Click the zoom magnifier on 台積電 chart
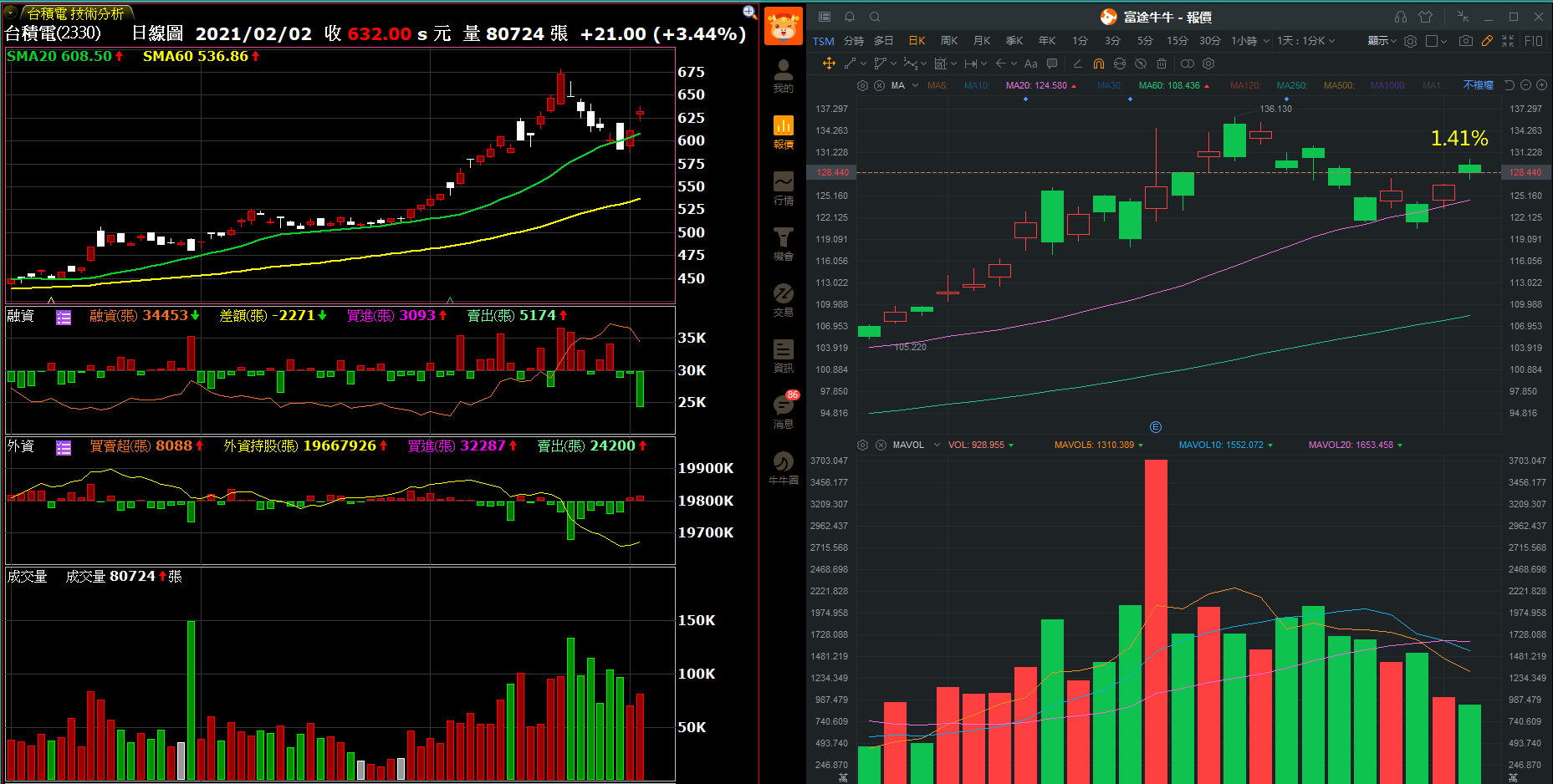The image size is (1553, 784). [x=749, y=12]
